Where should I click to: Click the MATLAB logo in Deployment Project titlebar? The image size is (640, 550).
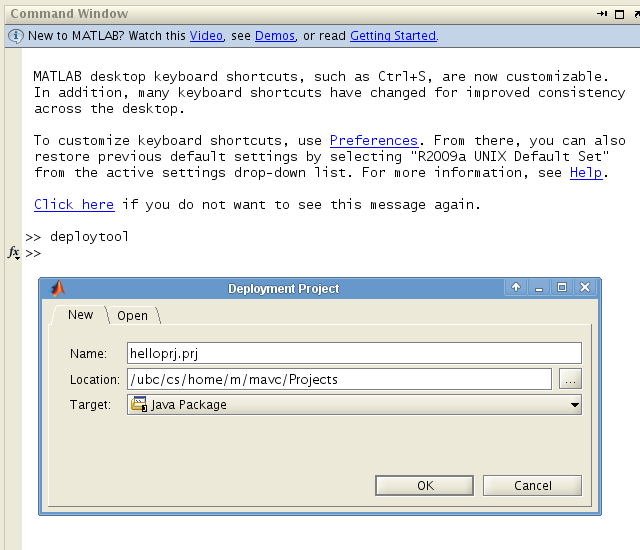[x=58, y=288]
